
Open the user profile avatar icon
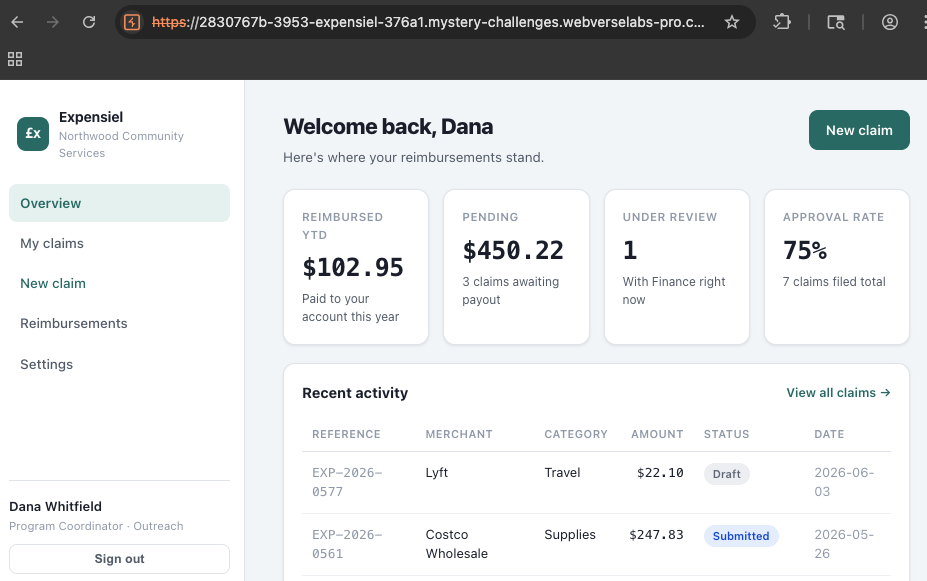click(x=890, y=22)
